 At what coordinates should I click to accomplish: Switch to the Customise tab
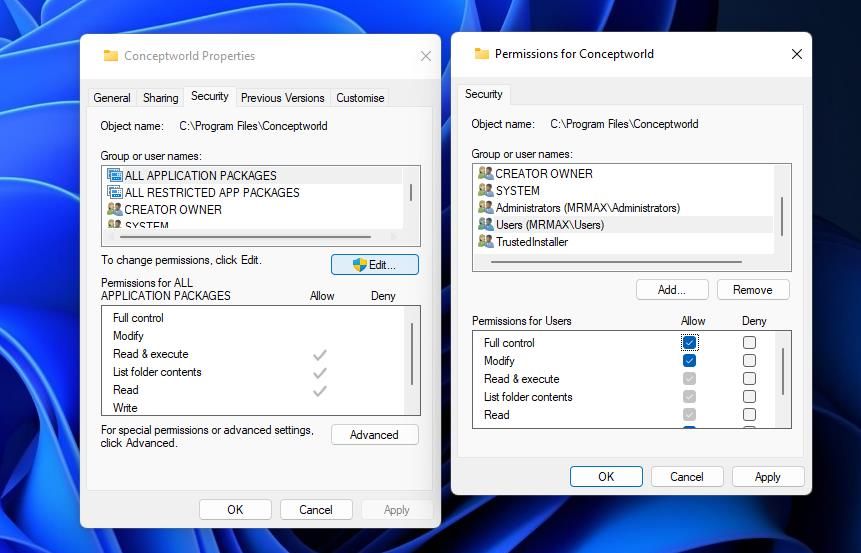[x=360, y=98]
